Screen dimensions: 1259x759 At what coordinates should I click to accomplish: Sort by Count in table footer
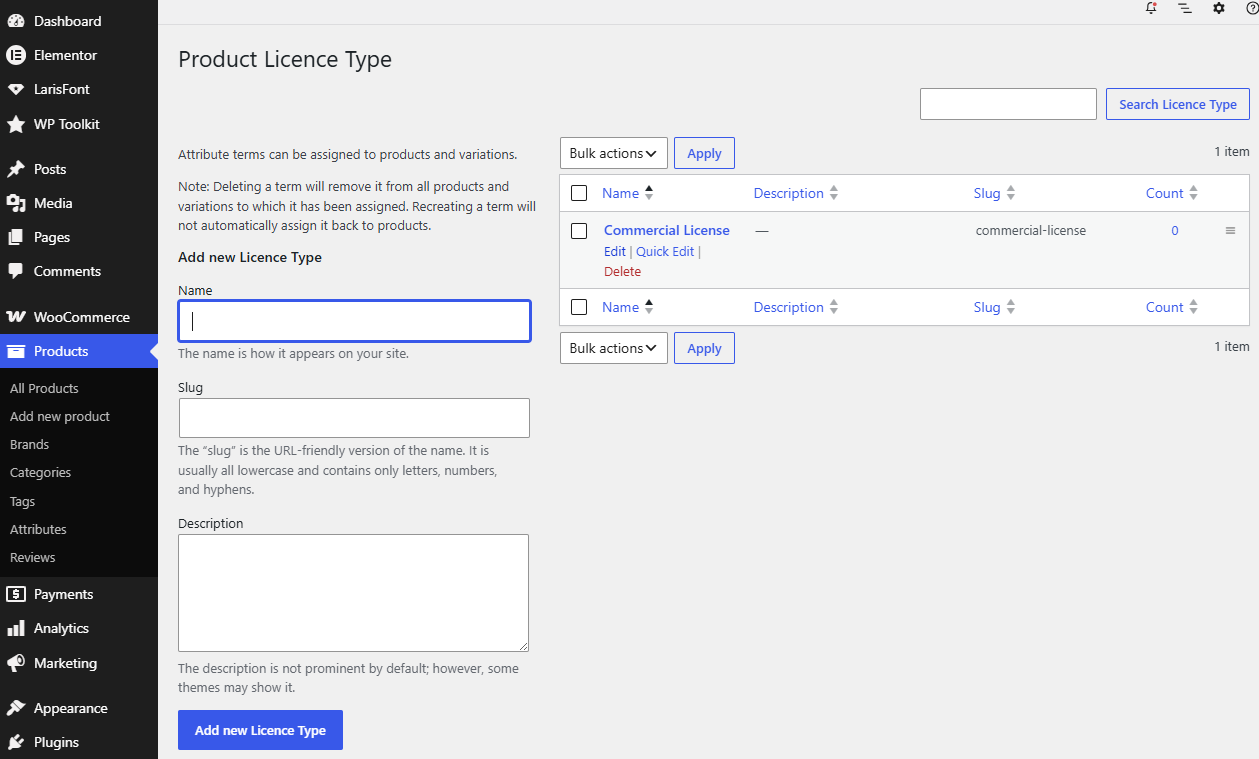1172,307
